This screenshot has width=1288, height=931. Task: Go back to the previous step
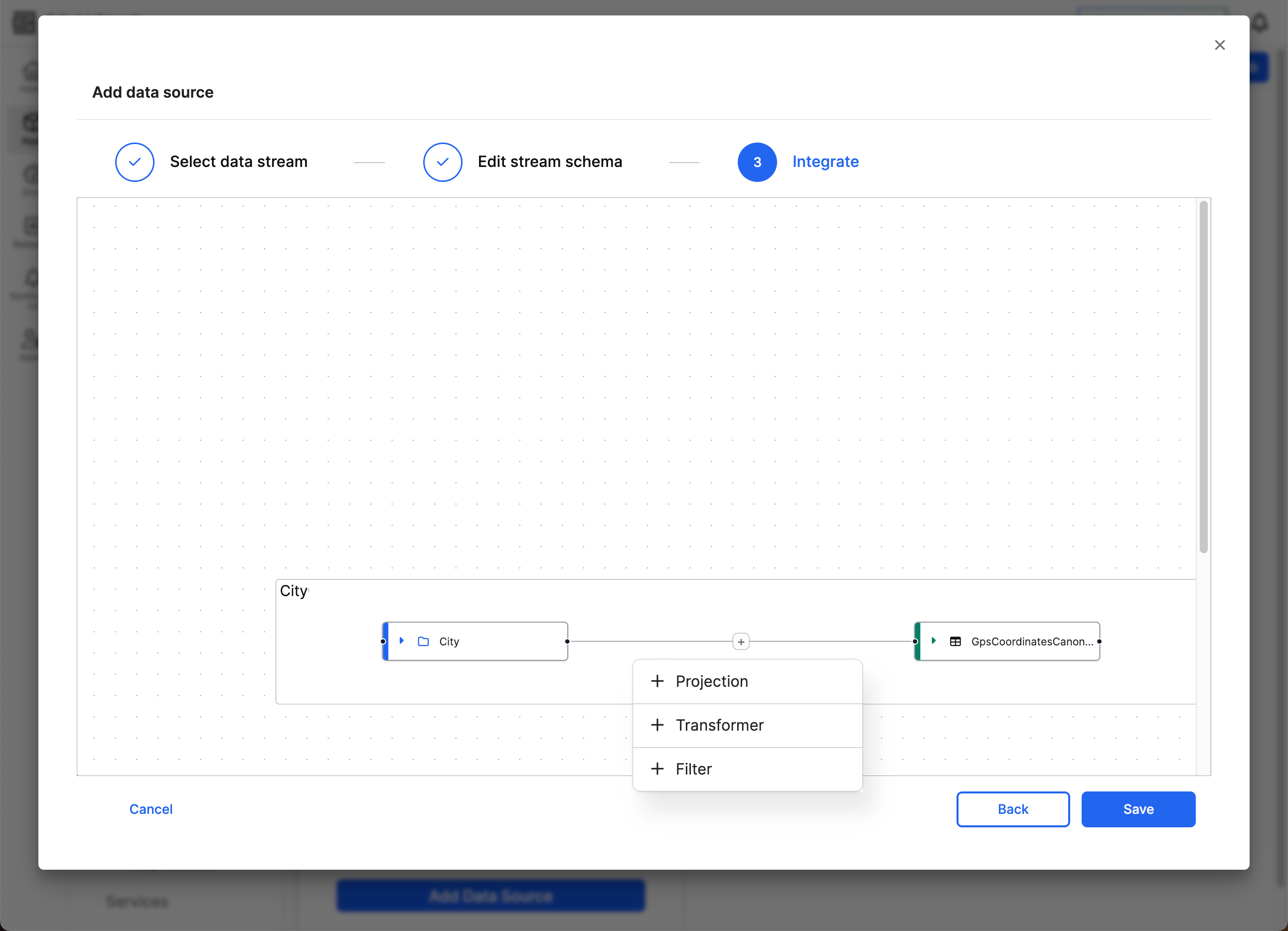[1012, 809]
